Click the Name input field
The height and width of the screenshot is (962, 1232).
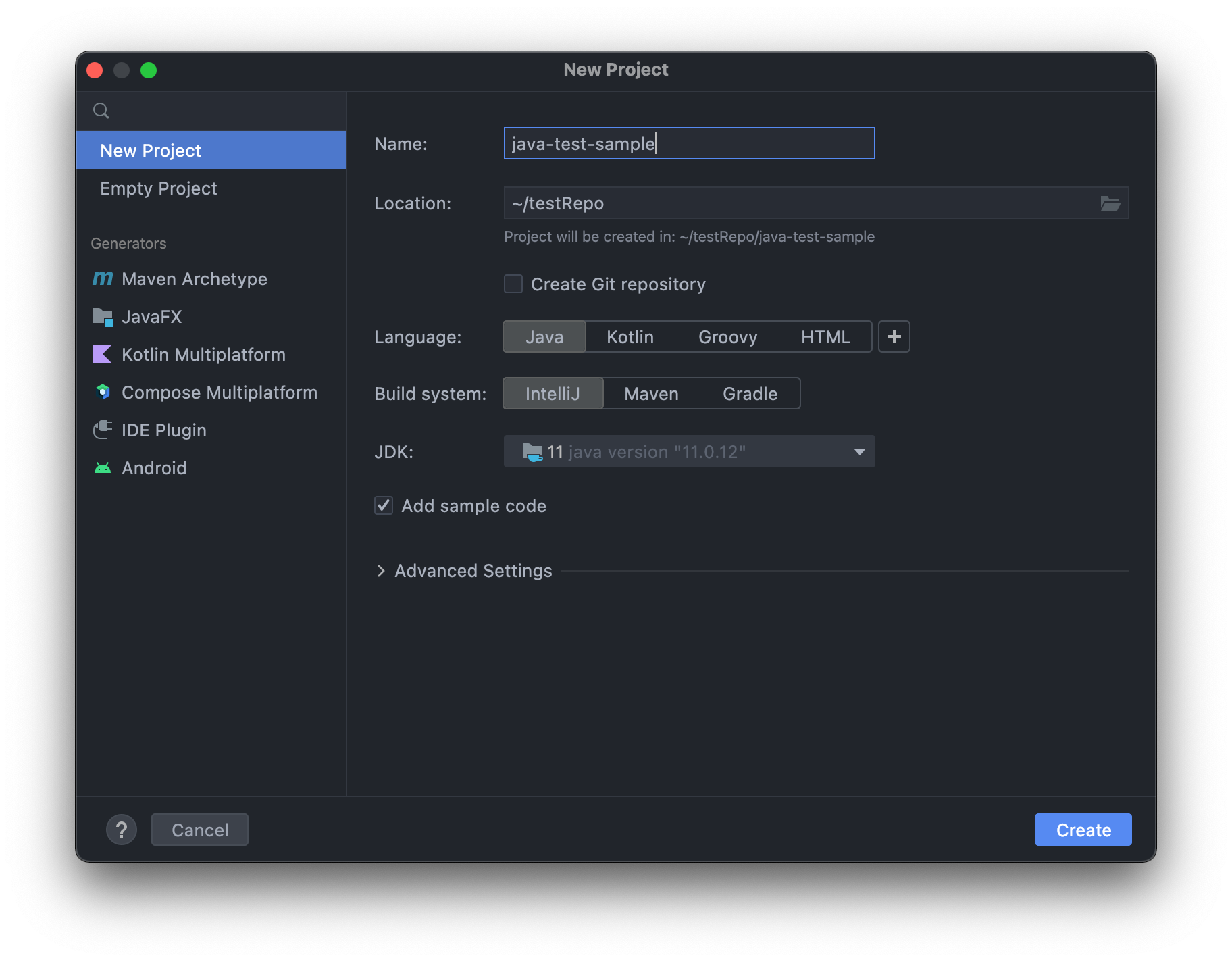point(689,143)
